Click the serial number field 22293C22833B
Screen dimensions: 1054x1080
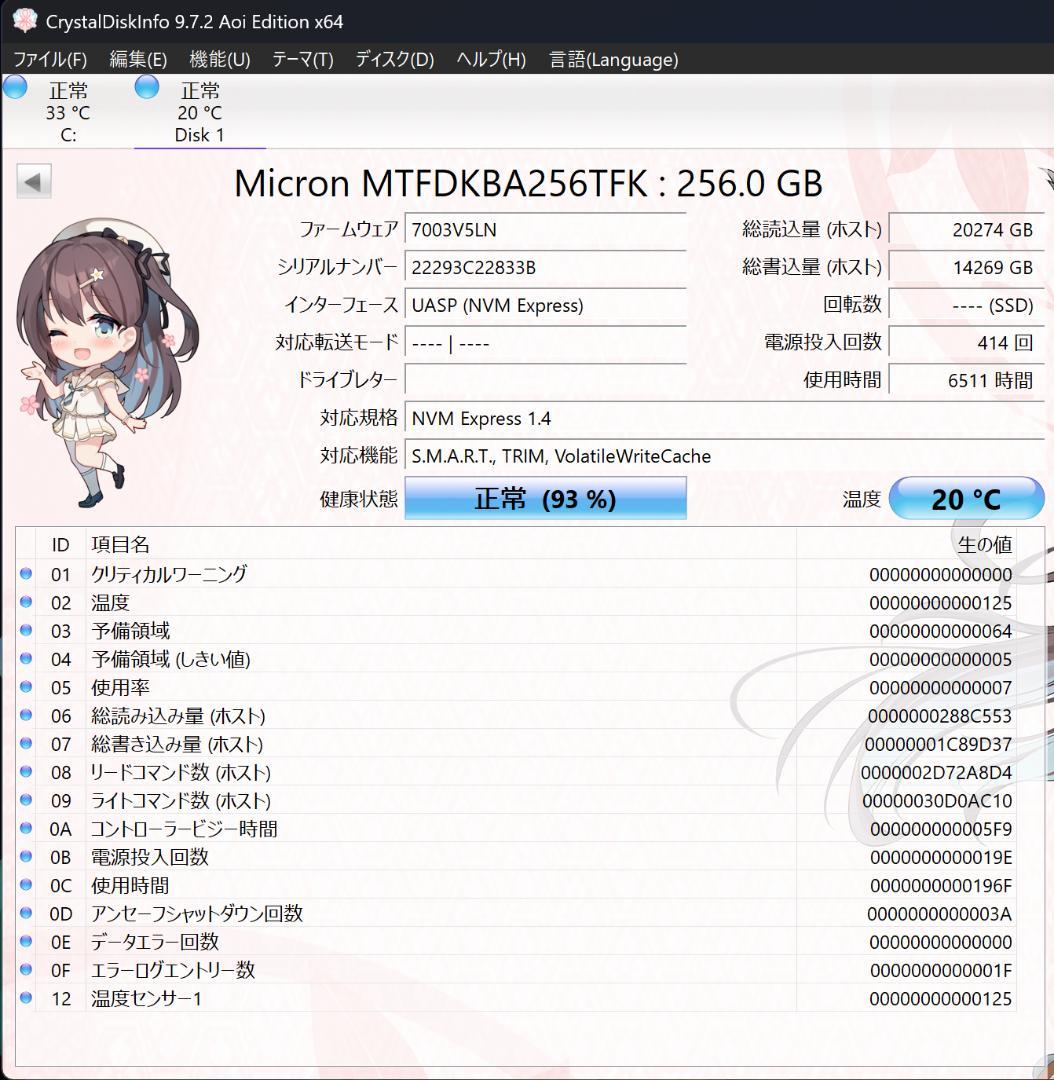pos(546,267)
